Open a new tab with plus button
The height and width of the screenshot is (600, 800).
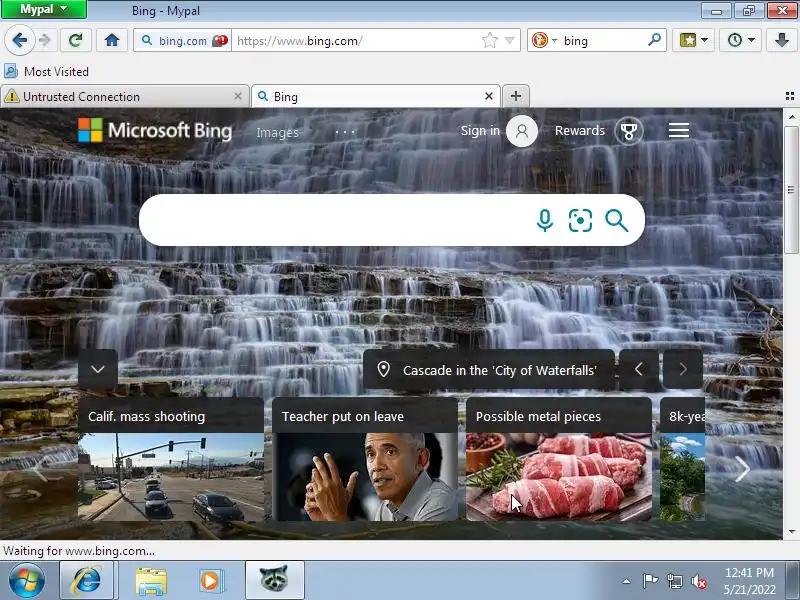(x=516, y=96)
